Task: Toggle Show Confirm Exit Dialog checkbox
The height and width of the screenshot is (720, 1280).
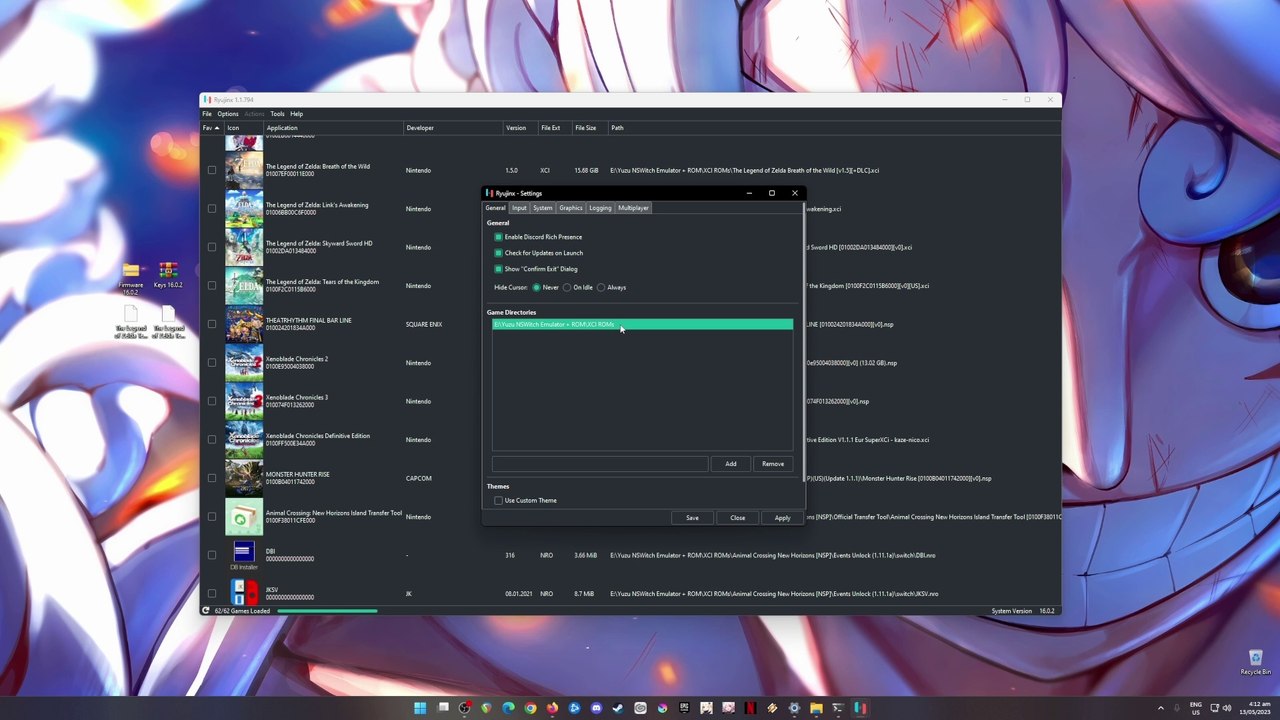Action: (x=498, y=269)
